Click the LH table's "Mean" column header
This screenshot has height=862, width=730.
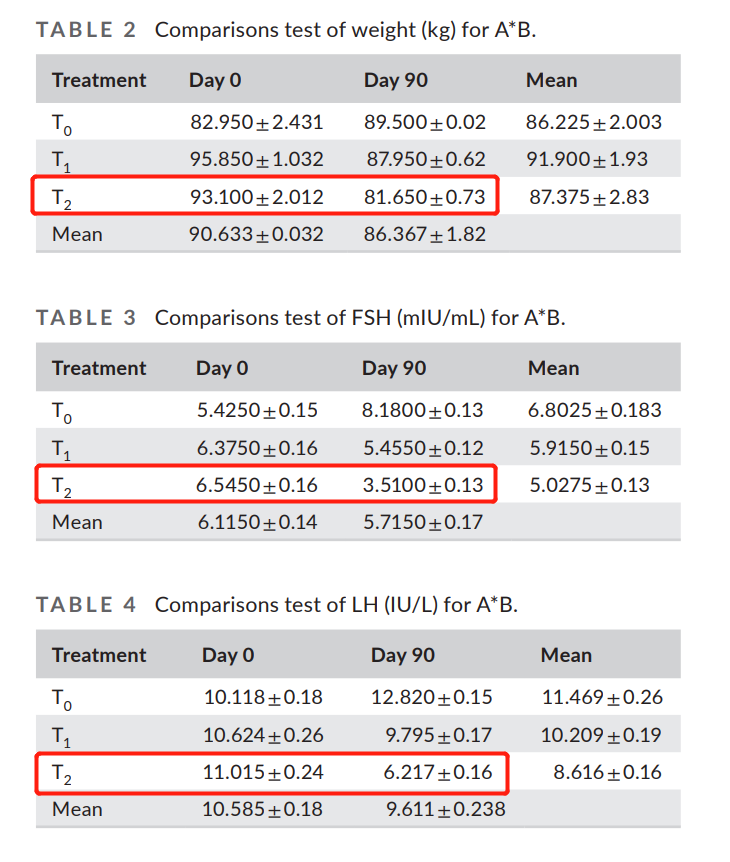click(x=566, y=655)
